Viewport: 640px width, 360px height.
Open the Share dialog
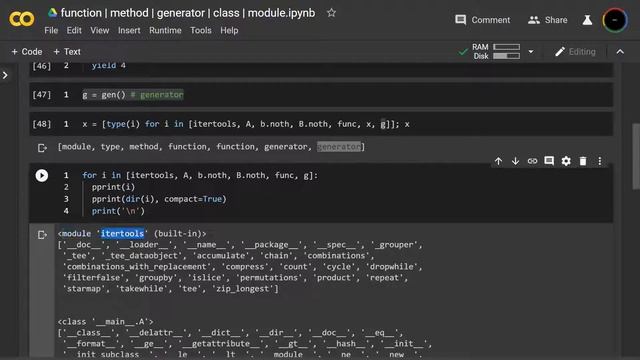tap(548, 20)
